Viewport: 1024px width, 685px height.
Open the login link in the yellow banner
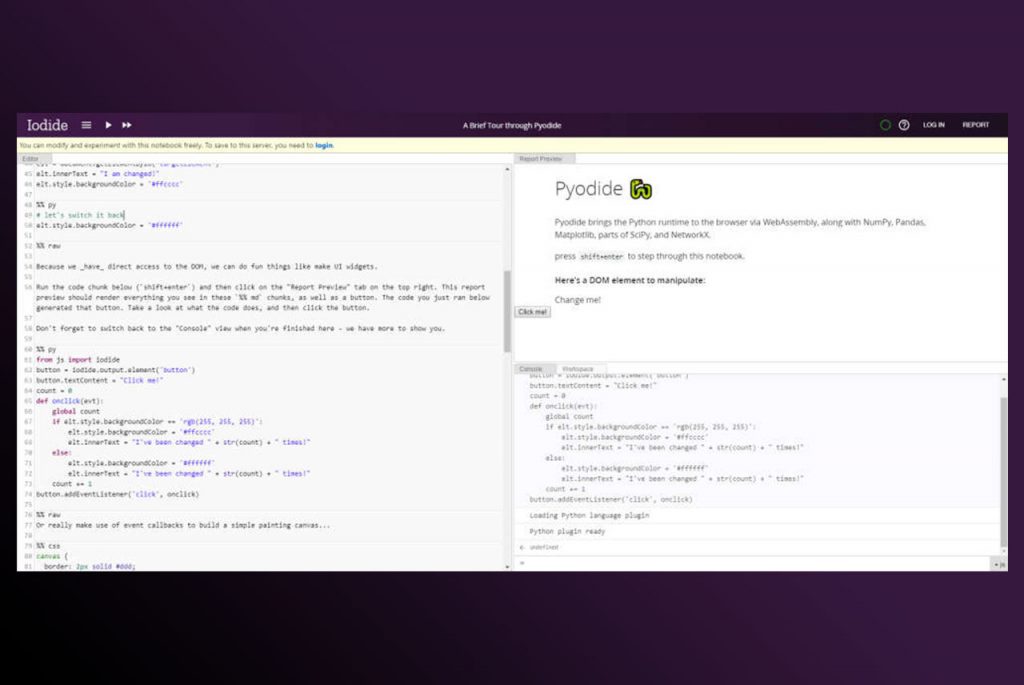click(x=324, y=144)
